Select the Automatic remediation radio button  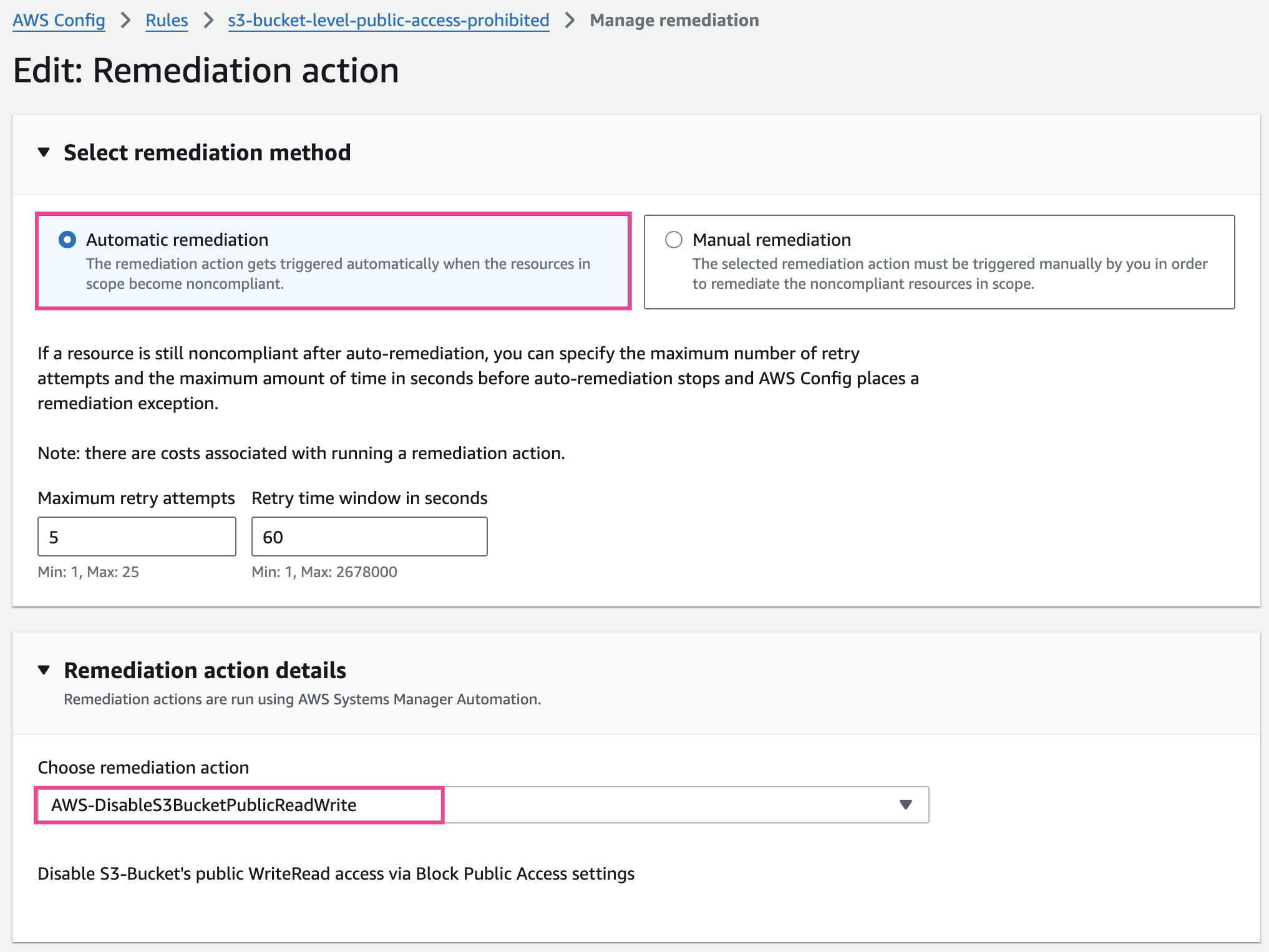[x=67, y=240]
